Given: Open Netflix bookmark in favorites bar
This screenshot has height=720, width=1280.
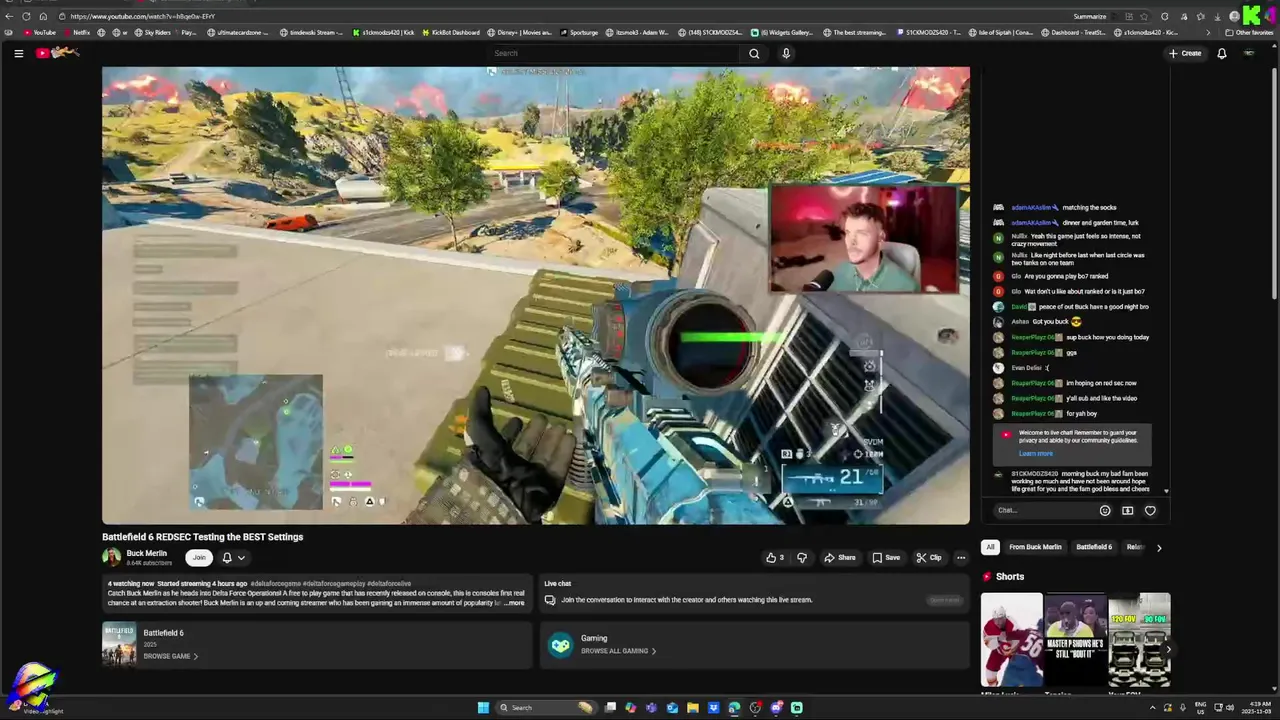Looking at the screenshot, I should 76,32.
